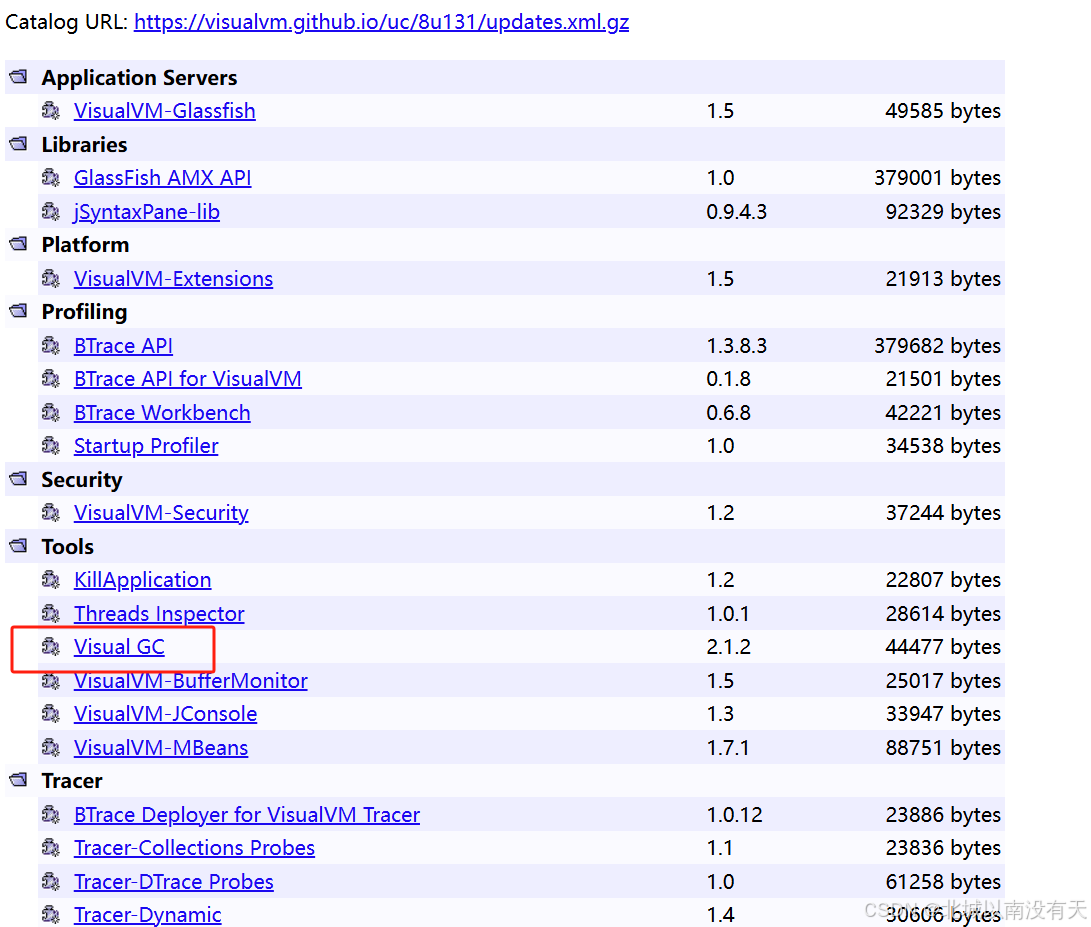The image size is (1091, 927).
Task: Click the 61258 bytes size value
Action: 943,882
